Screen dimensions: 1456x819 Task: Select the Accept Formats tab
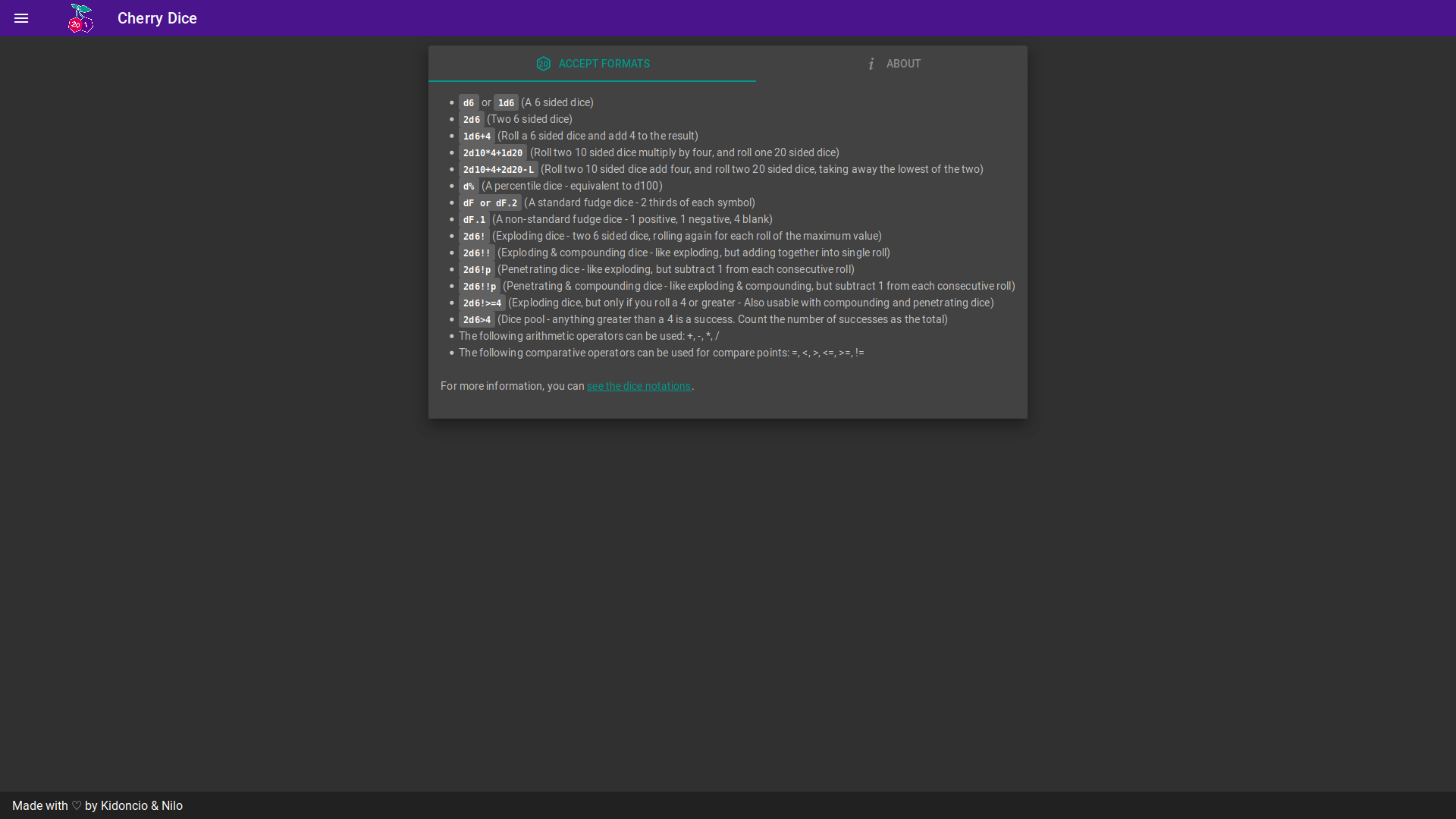[x=592, y=64]
